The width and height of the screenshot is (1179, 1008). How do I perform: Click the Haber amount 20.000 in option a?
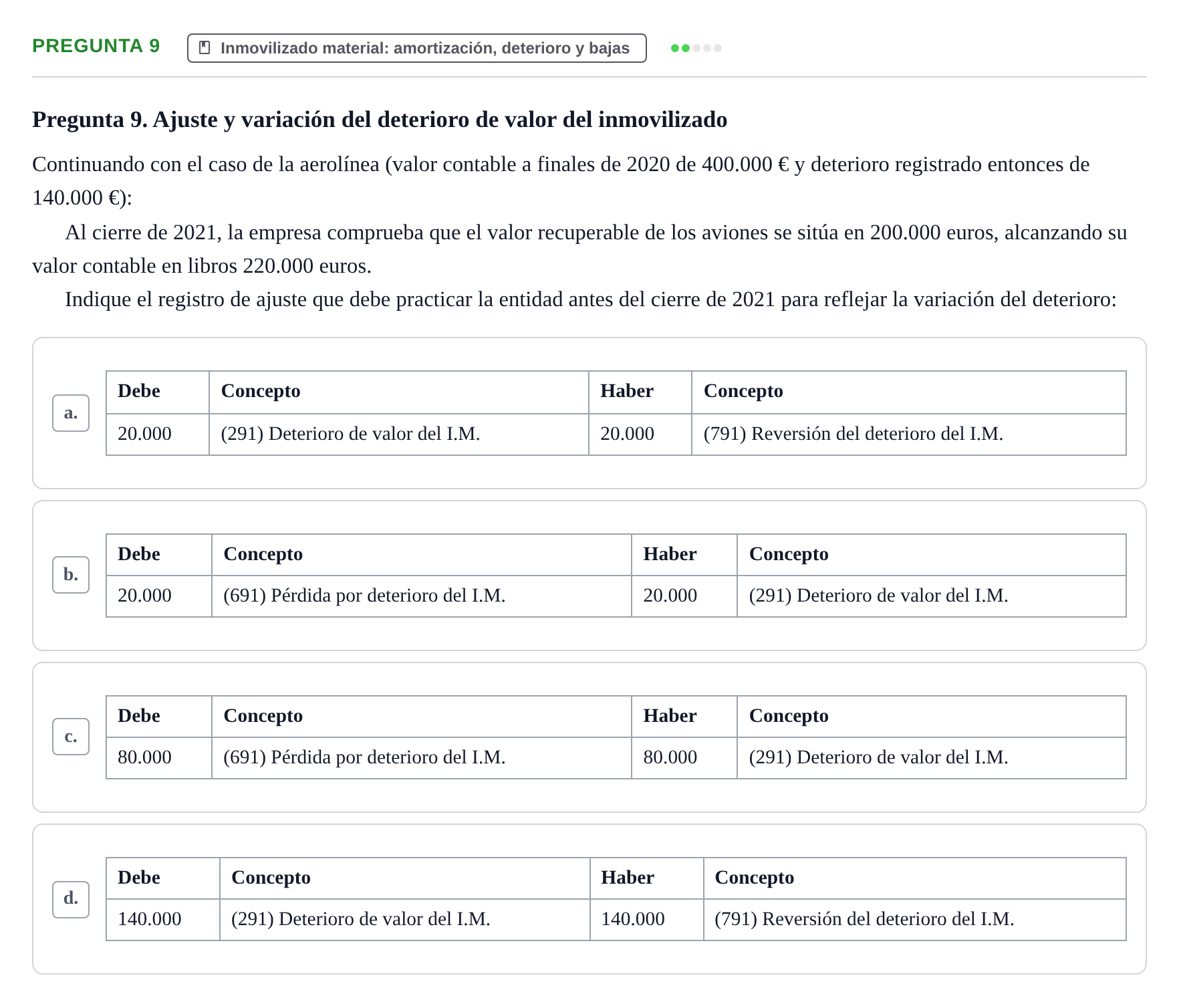[627, 434]
